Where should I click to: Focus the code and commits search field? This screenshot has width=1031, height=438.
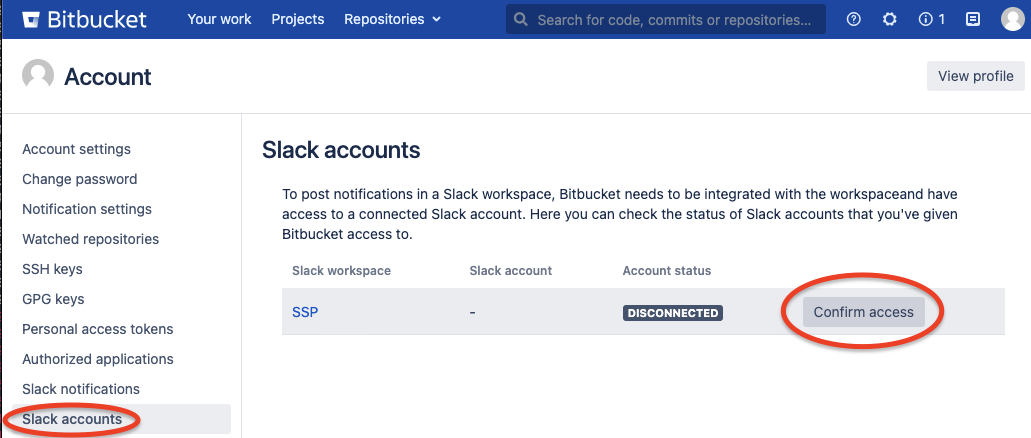coord(665,20)
